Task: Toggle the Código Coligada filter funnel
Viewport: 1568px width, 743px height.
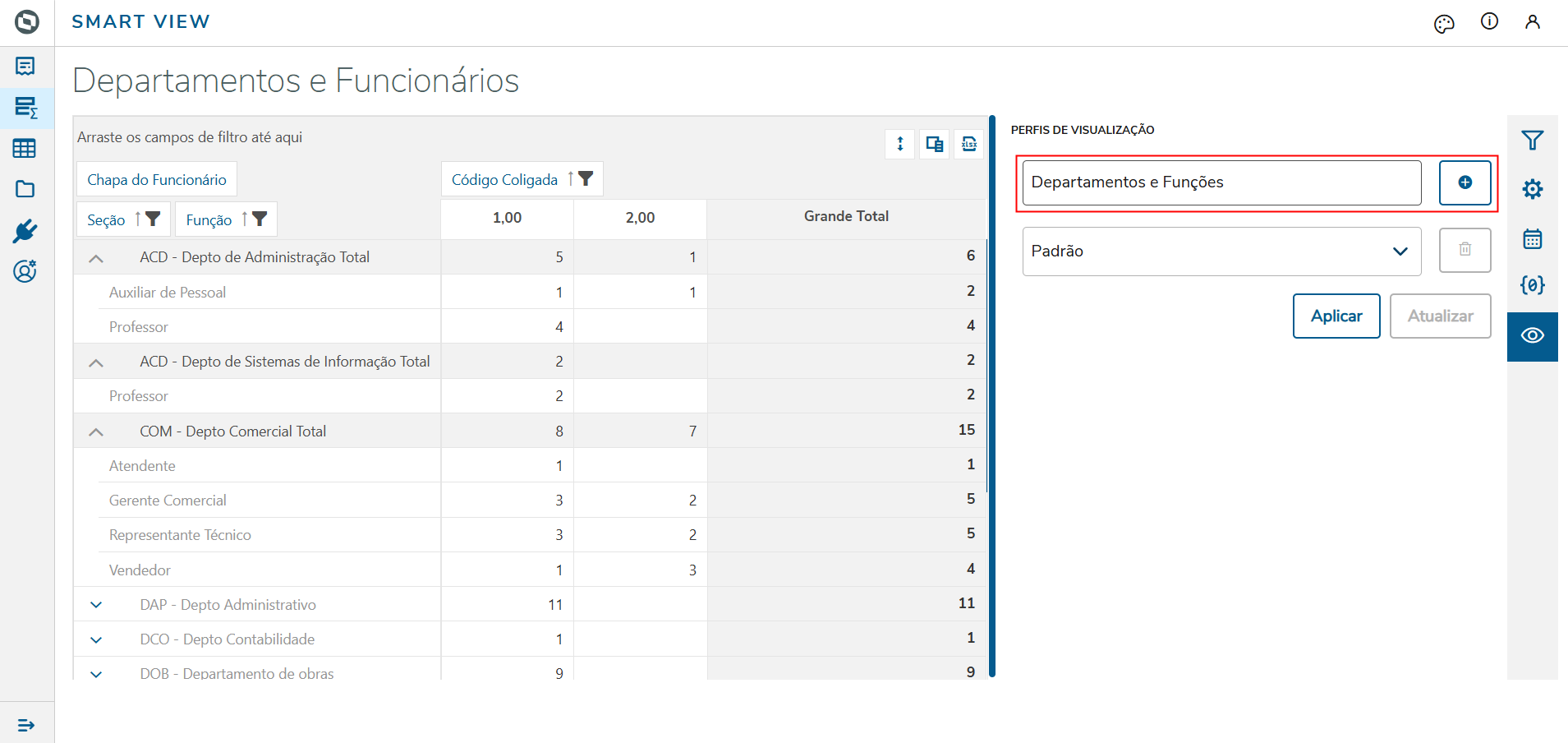Action: point(586,179)
